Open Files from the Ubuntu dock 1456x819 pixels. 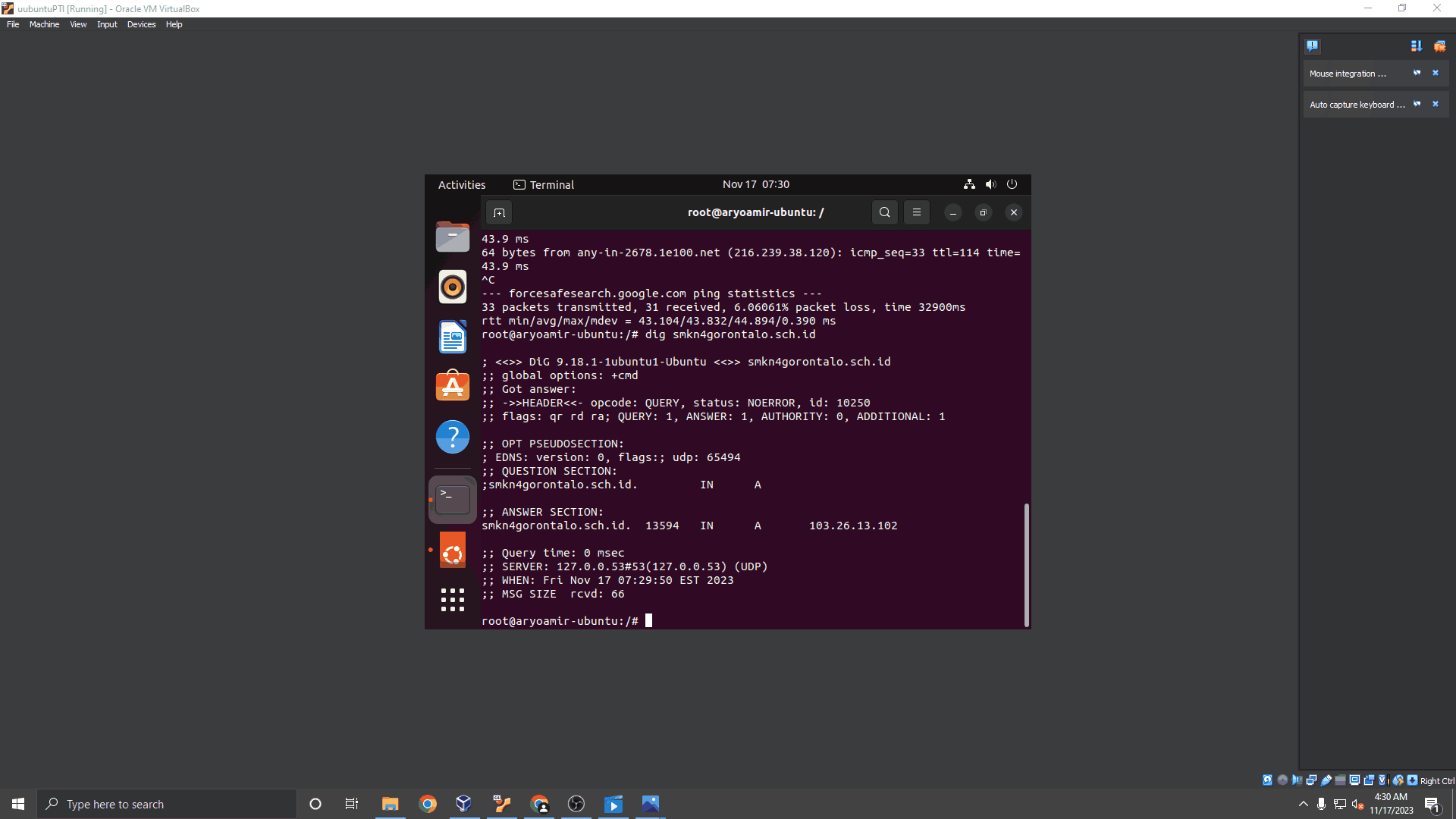click(x=453, y=237)
